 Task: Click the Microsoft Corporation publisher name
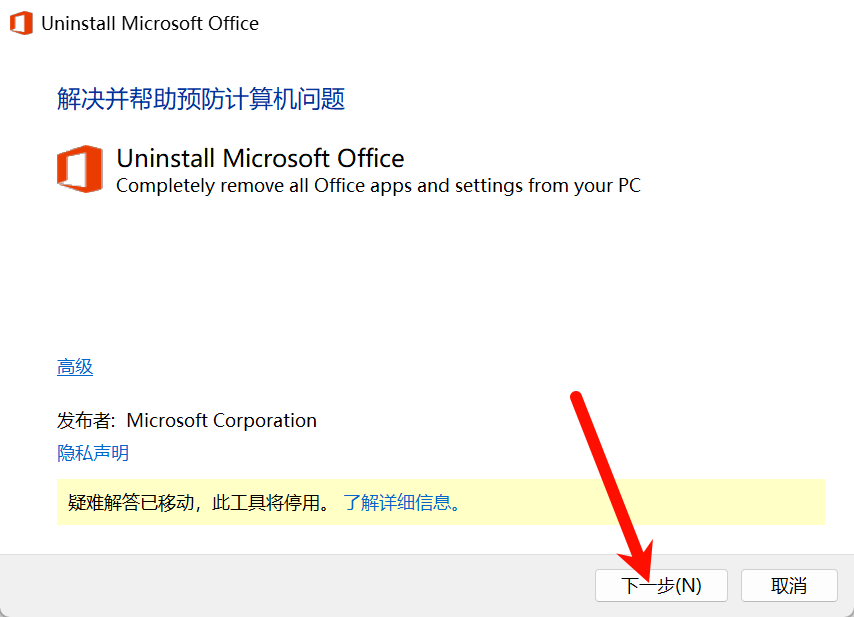221,420
